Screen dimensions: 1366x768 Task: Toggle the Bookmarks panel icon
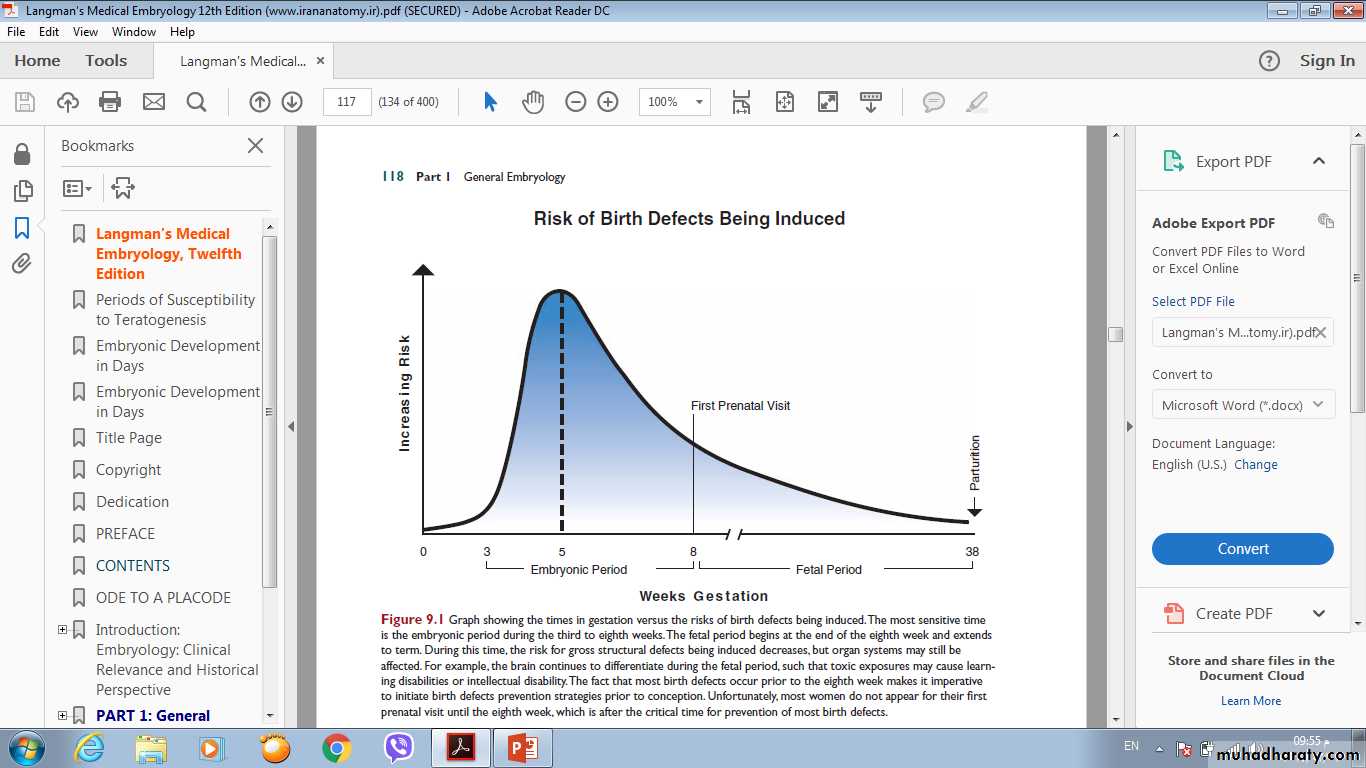[x=21, y=228]
